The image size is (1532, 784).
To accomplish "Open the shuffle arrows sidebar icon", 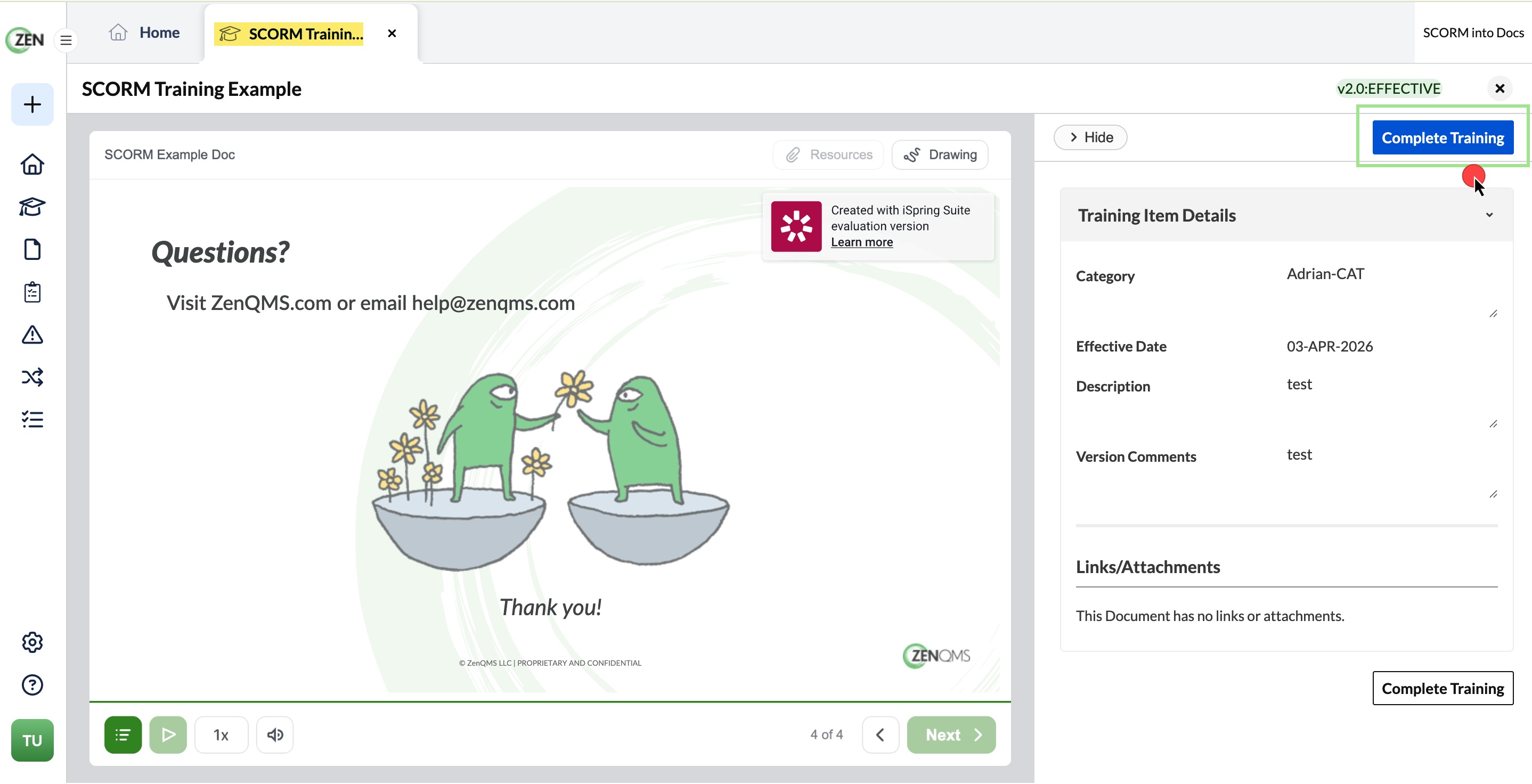I will tap(32, 377).
